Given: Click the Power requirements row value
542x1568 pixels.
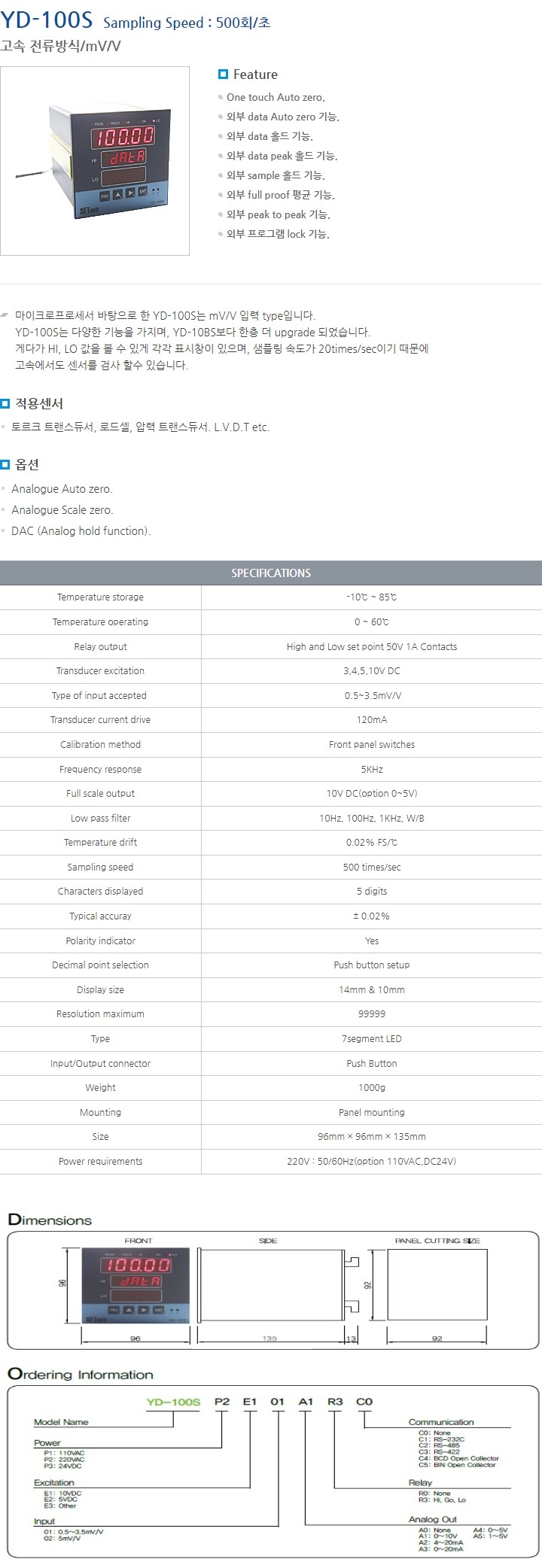Looking at the screenshot, I should [371, 1161].
